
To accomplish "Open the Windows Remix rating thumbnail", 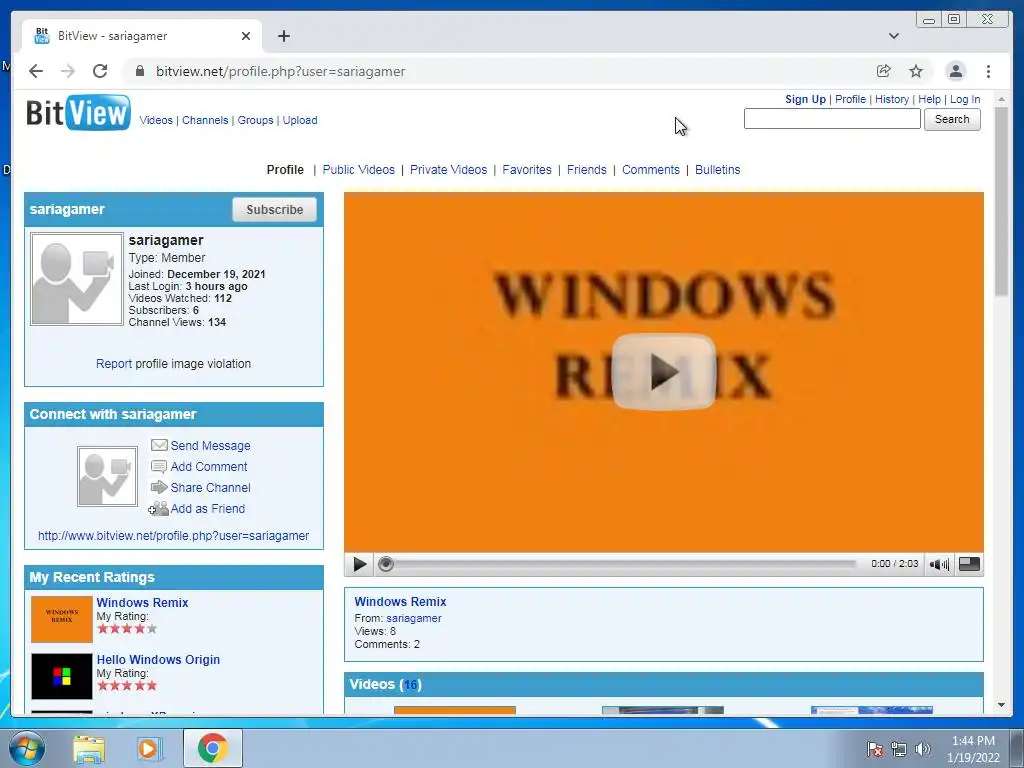I will click(62, 619).
